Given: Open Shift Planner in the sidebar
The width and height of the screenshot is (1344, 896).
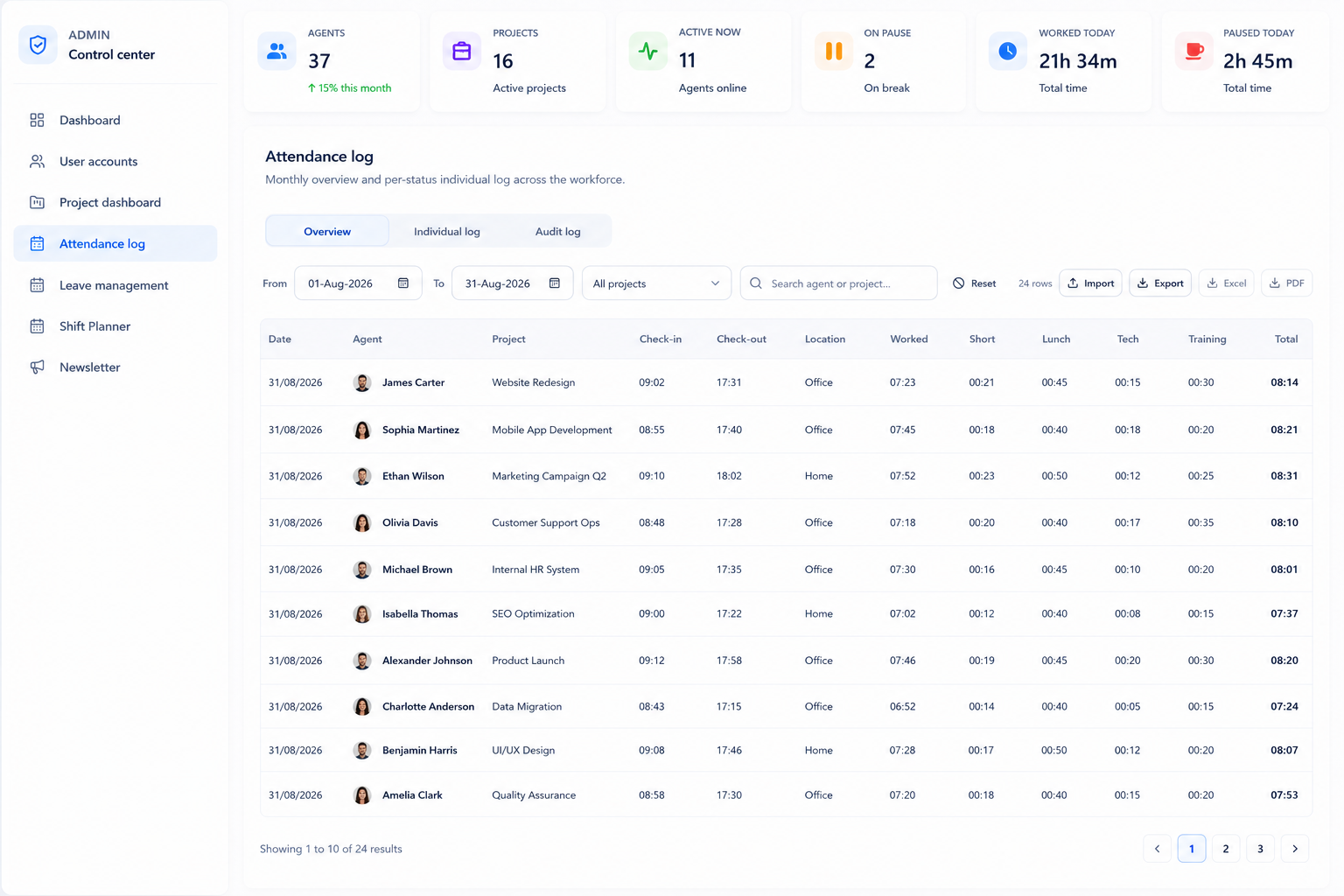Looking at the screenshot, I should click(115, 326).
